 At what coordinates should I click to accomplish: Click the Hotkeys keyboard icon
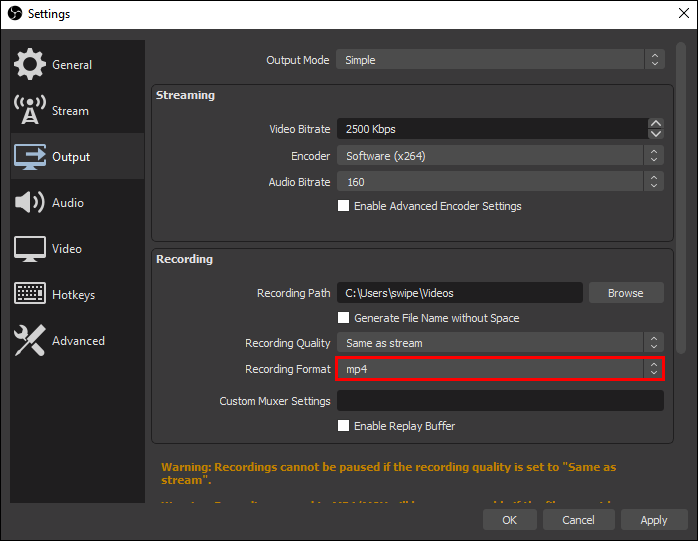[30, 295]
